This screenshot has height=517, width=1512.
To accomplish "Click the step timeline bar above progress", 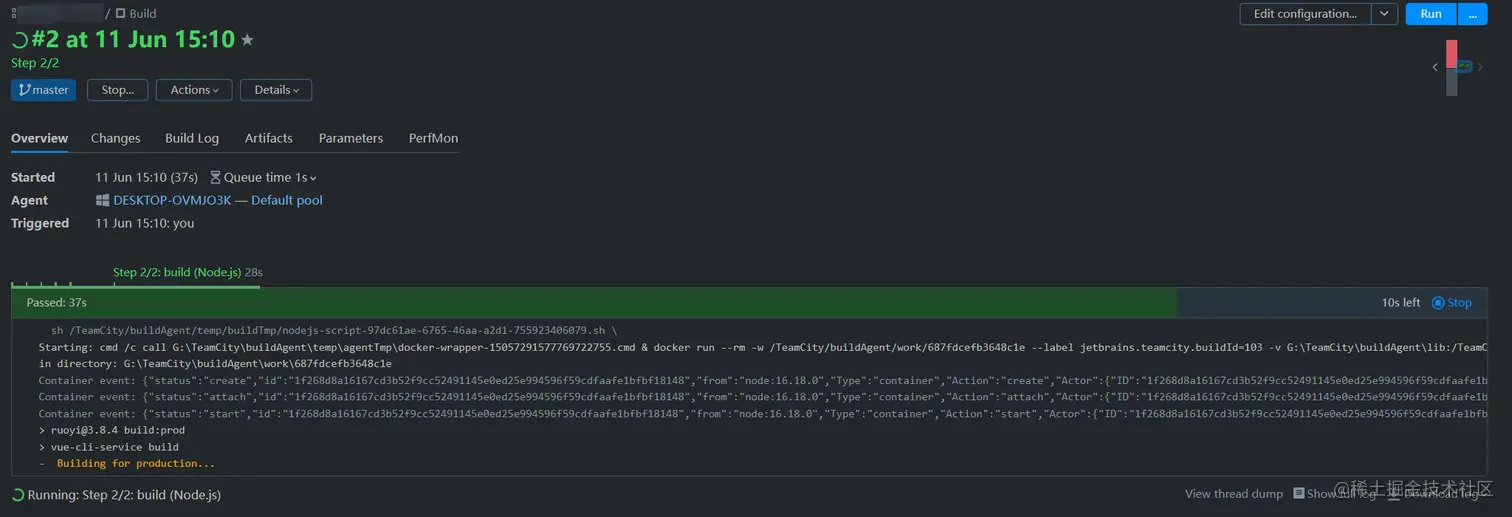I will [x=135, y=286].
